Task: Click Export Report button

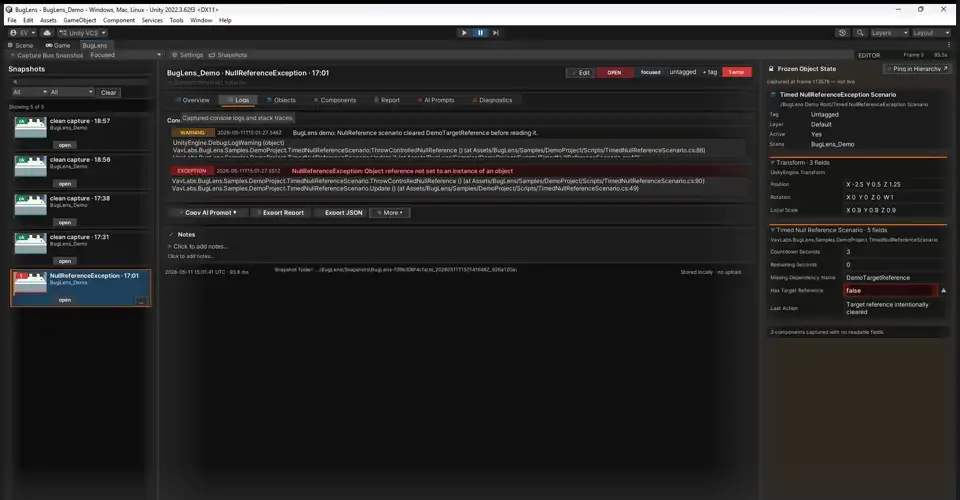Action: point(282,213)
